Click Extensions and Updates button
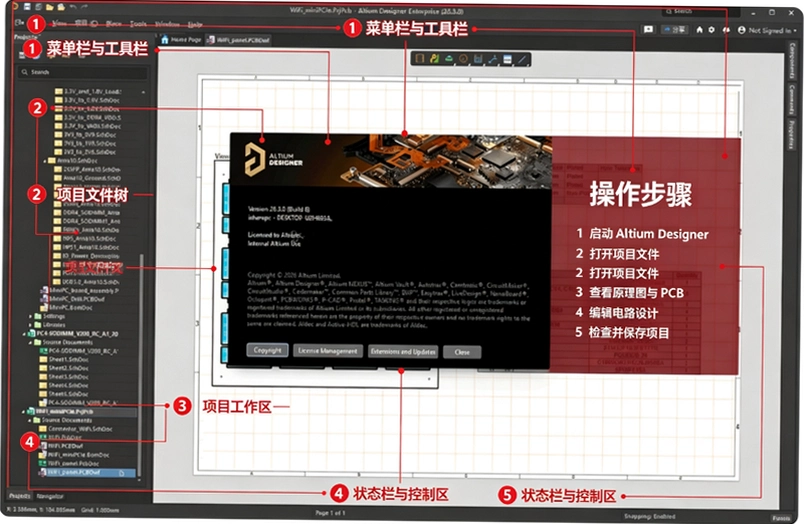The width and height of the screenshot is (804, 524). point(403,352)
